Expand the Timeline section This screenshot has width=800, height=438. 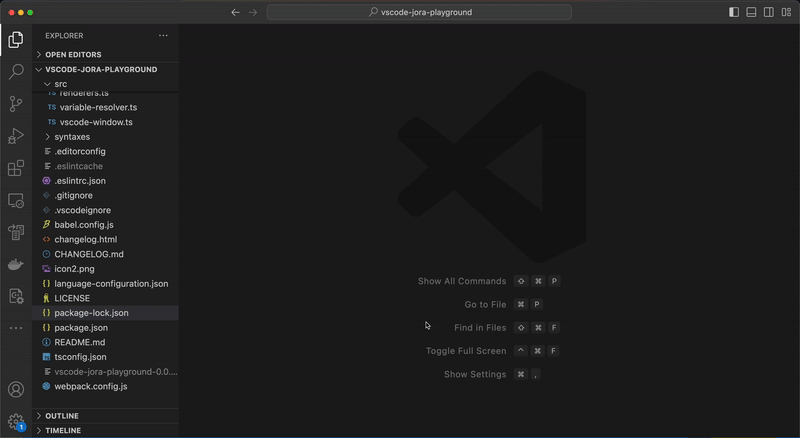[x=106, y=430]
